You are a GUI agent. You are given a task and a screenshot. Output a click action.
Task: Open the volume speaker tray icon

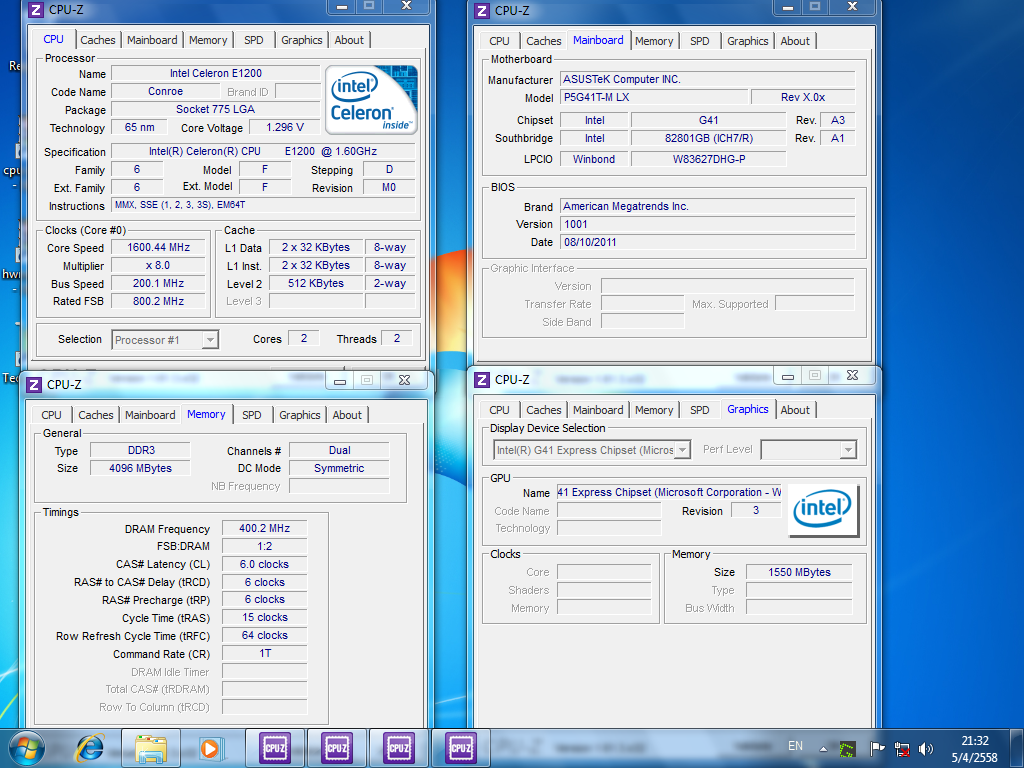(x=926, y=749)
